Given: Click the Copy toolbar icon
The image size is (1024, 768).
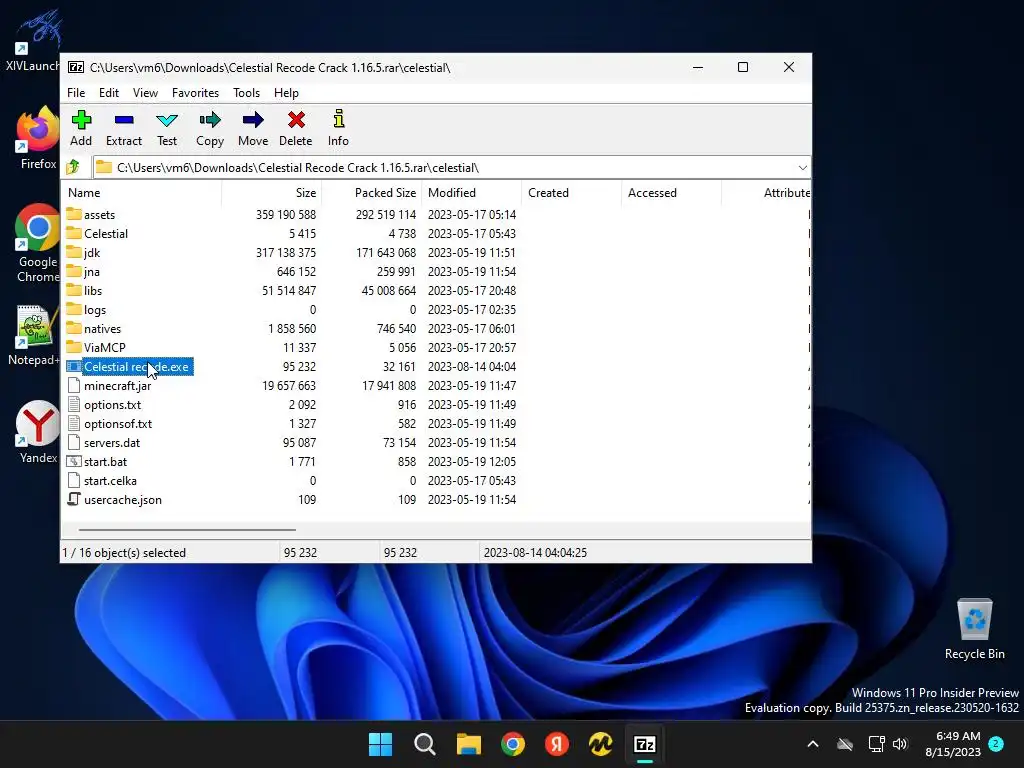Looking at the screenshot, I should click(x=210, y=120).
